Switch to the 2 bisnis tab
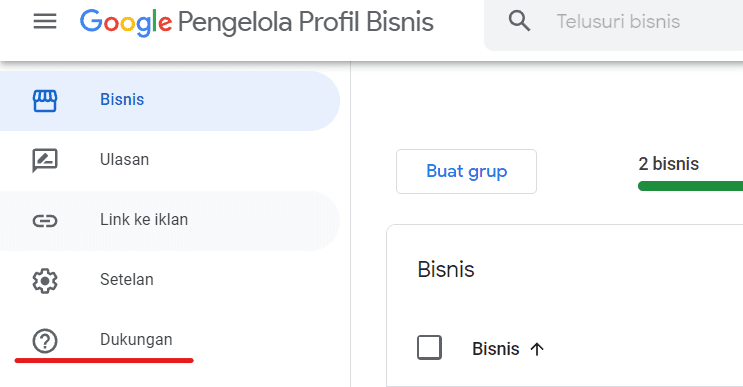Screen dimensions: 743x387 [x=668, y=164]
